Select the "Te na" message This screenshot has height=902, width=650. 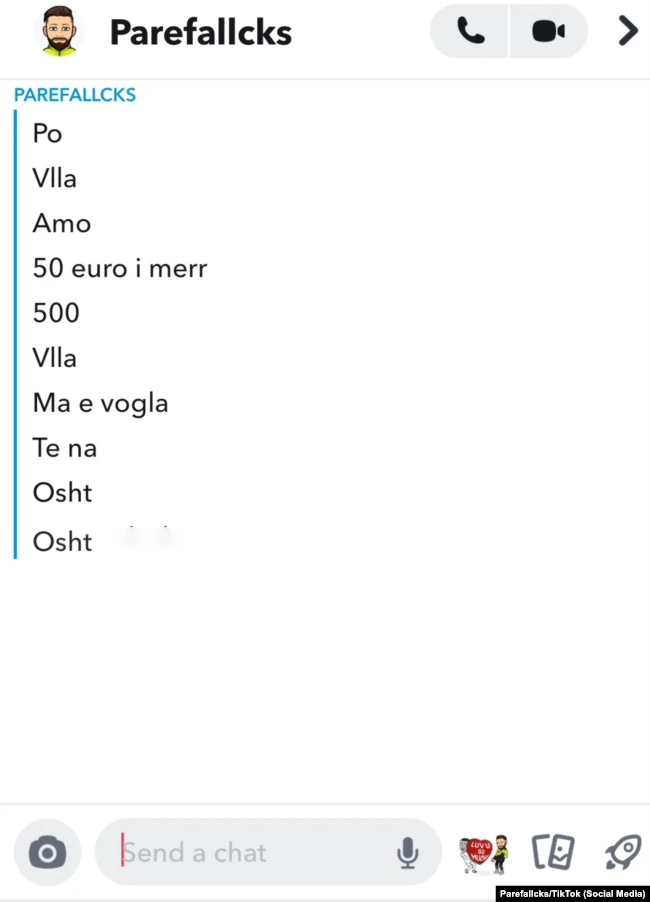click(x=65, y=448)
